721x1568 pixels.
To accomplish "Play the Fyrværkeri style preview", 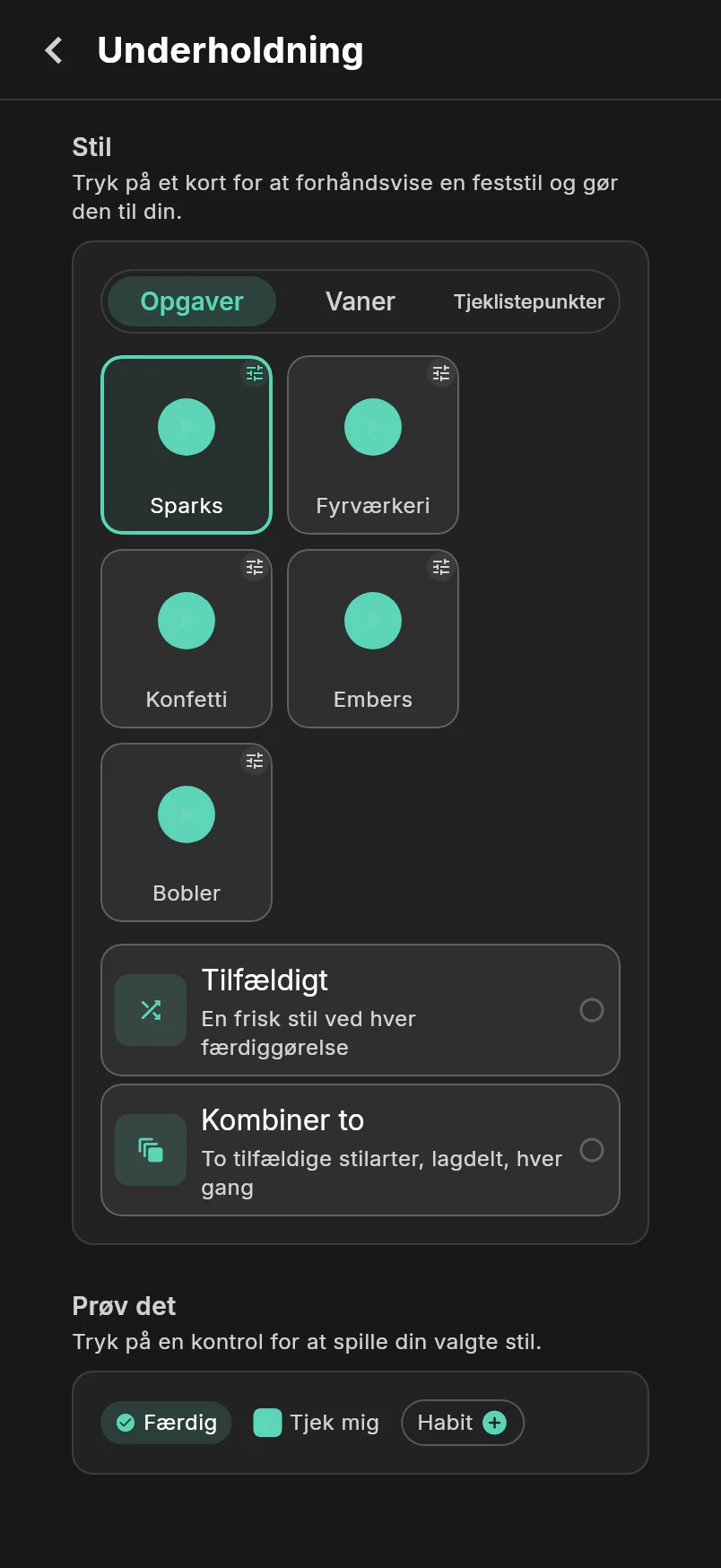I will click(373, 427).
